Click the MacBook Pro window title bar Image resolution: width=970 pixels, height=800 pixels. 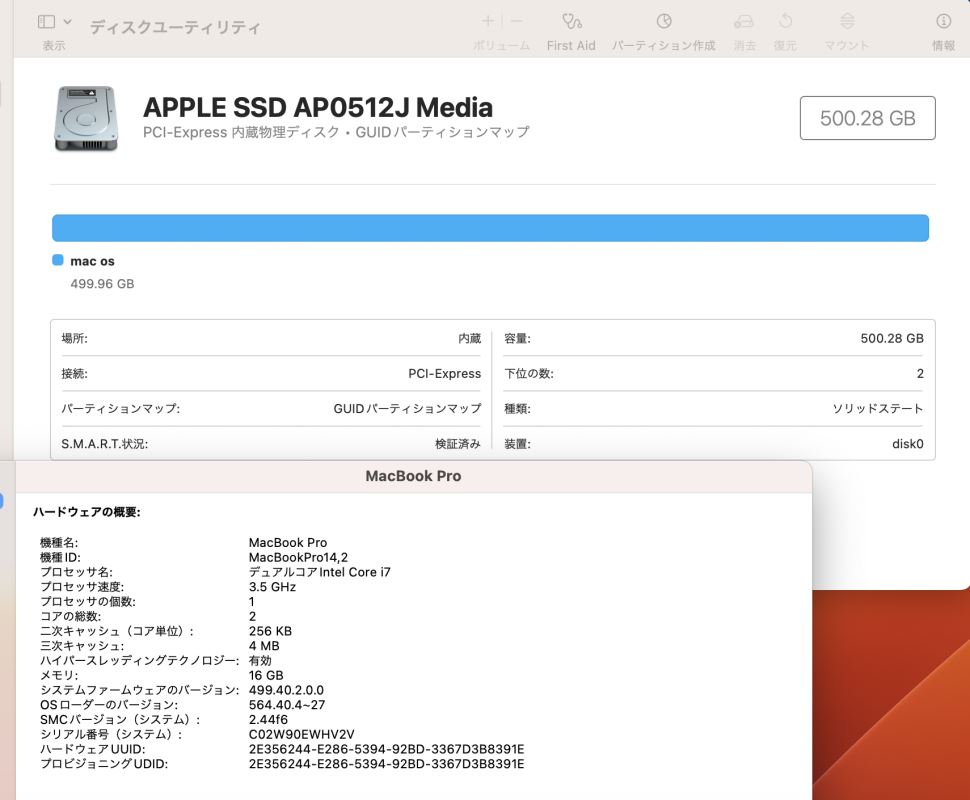[413, 476]
